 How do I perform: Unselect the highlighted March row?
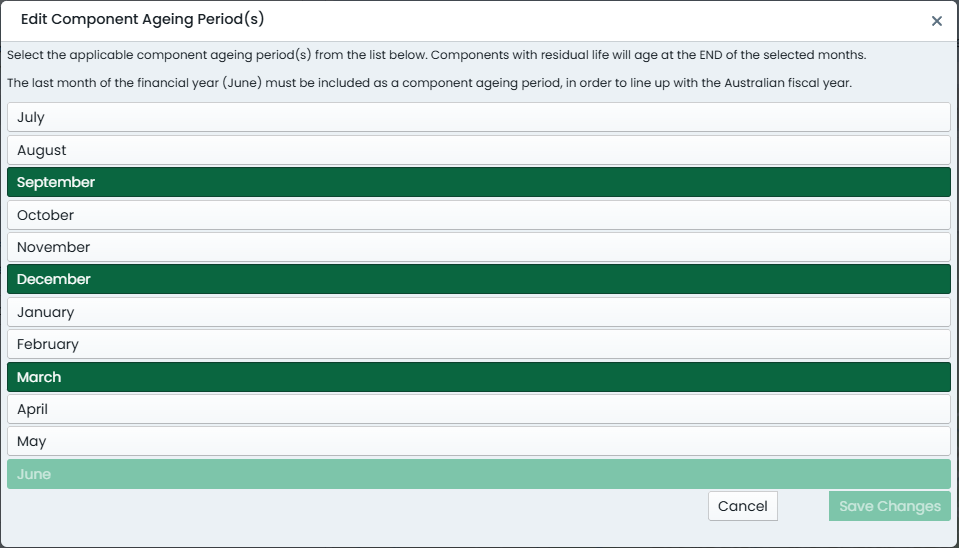point(479,377)
